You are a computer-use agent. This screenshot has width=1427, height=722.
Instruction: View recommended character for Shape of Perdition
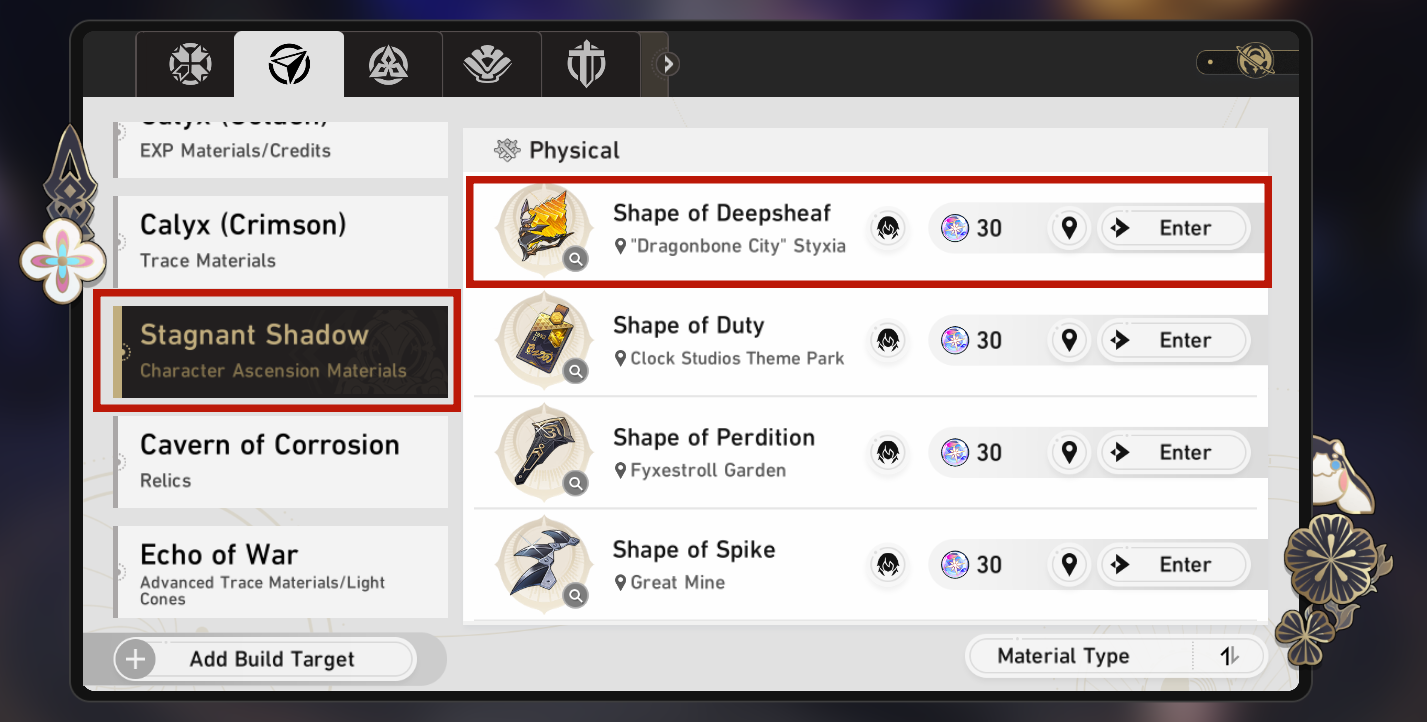[x=885, y=453]
